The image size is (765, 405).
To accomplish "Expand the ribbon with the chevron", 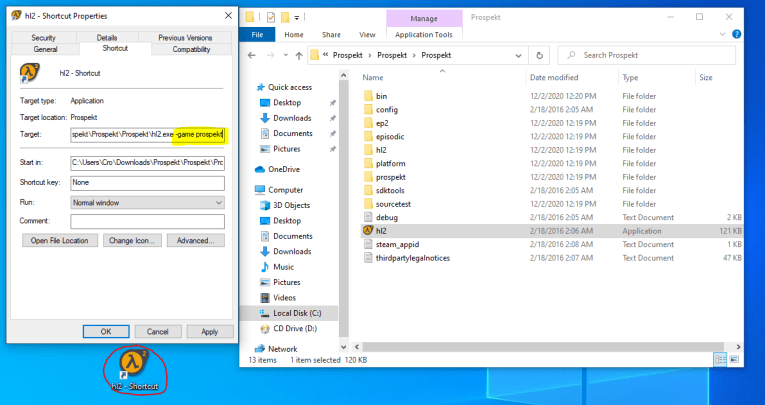I will (722, 34).
